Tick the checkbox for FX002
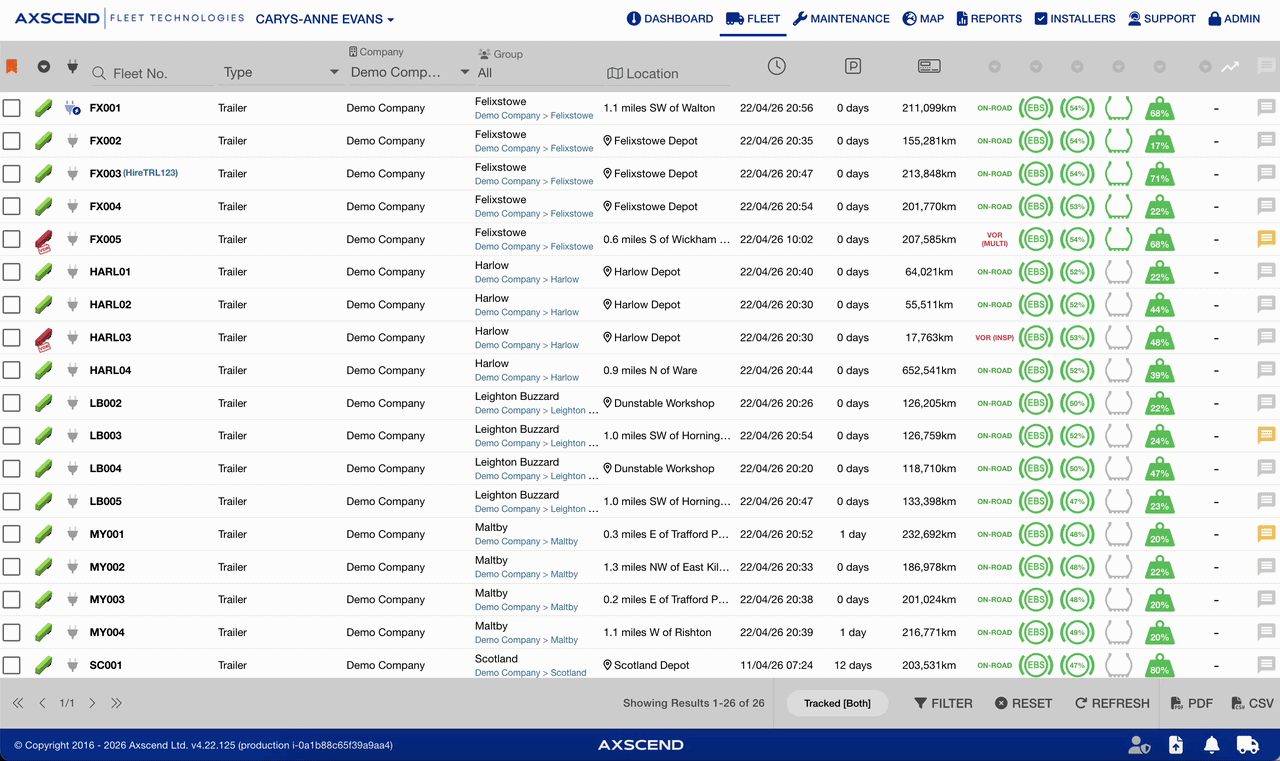The image size is (1280, 761). [x=12, y=141]
